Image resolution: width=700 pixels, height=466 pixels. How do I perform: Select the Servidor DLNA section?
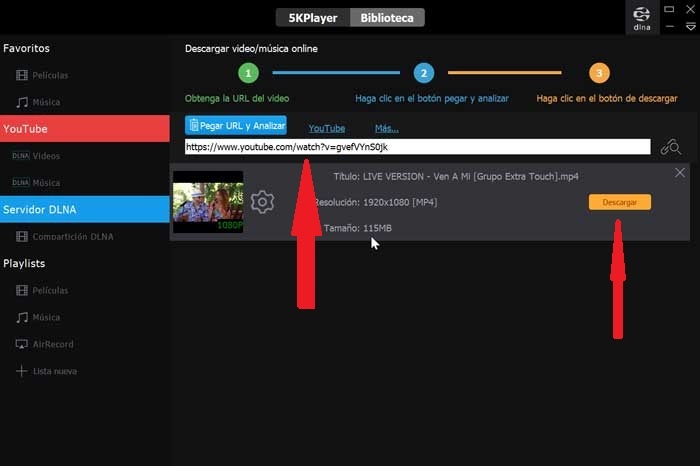click(x=85, y=209)
